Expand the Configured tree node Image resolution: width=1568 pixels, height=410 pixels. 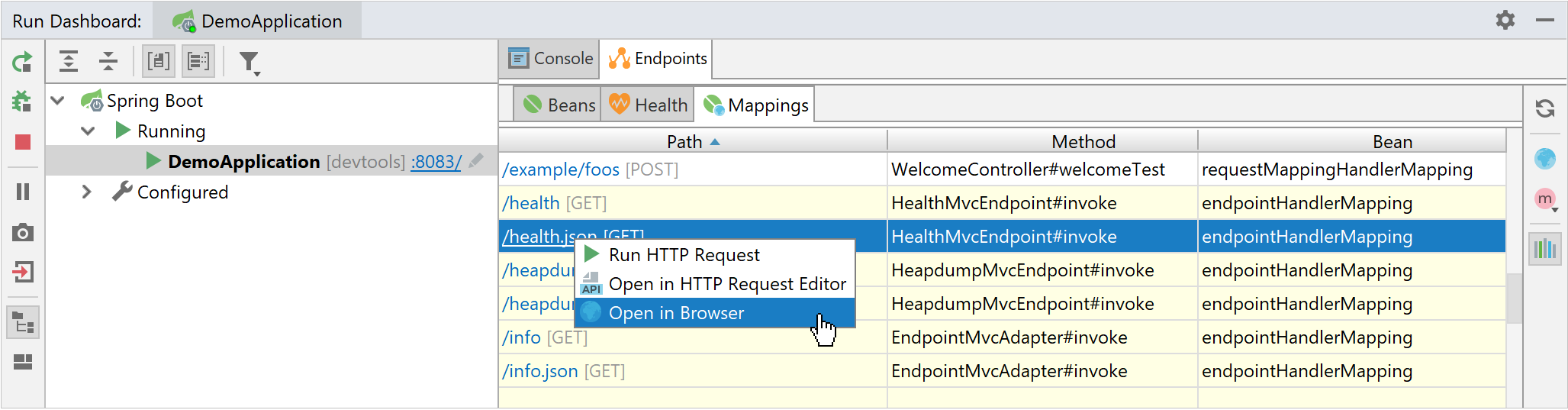(x=86, y=192)
